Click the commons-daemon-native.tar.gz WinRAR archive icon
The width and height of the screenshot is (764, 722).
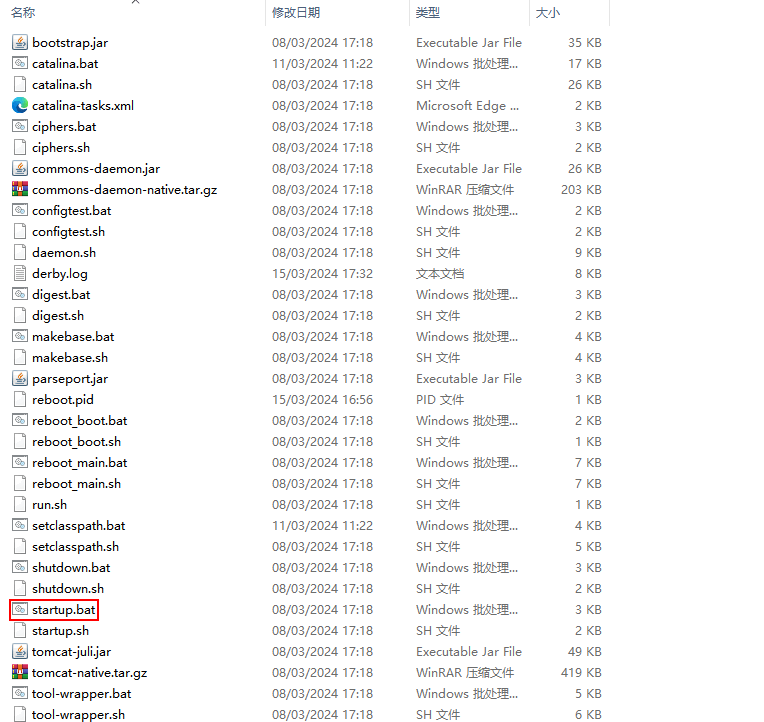(x=20, y=189)
